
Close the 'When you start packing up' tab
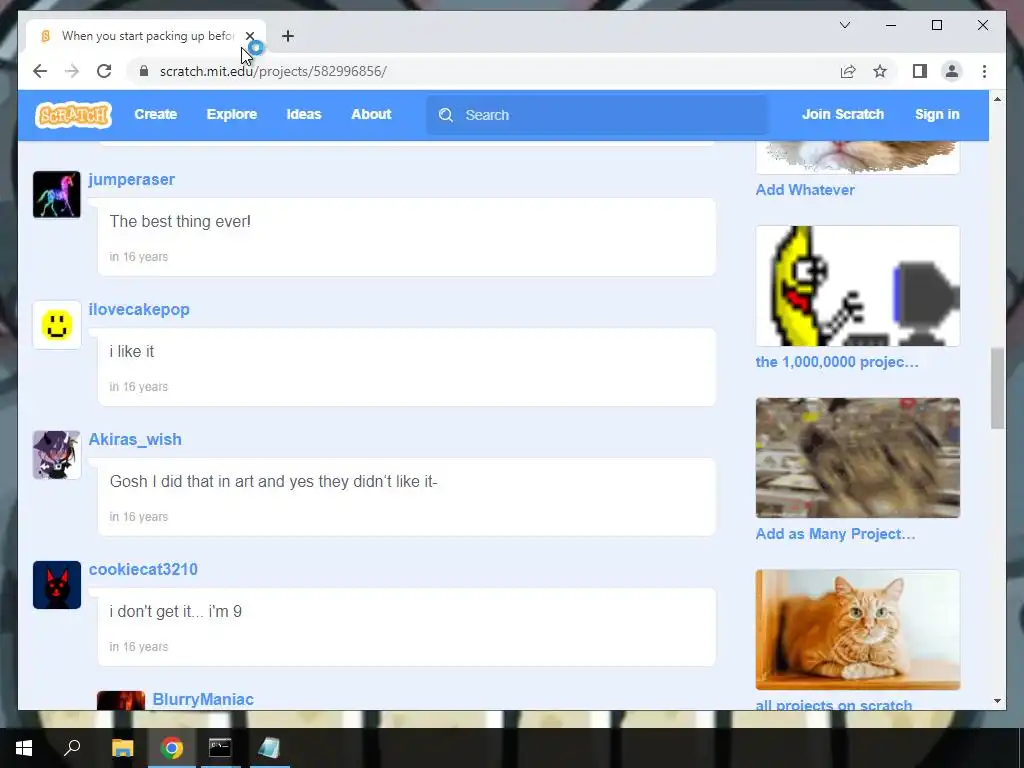tap(249, 36)
